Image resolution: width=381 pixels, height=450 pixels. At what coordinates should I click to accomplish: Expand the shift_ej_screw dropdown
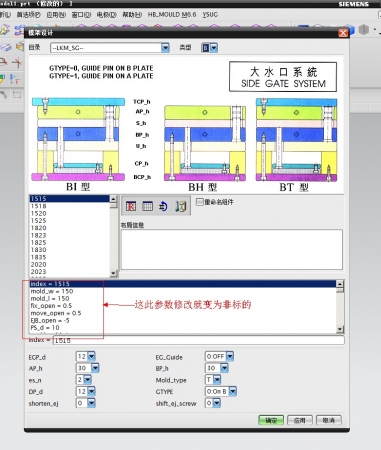(217, 403)
